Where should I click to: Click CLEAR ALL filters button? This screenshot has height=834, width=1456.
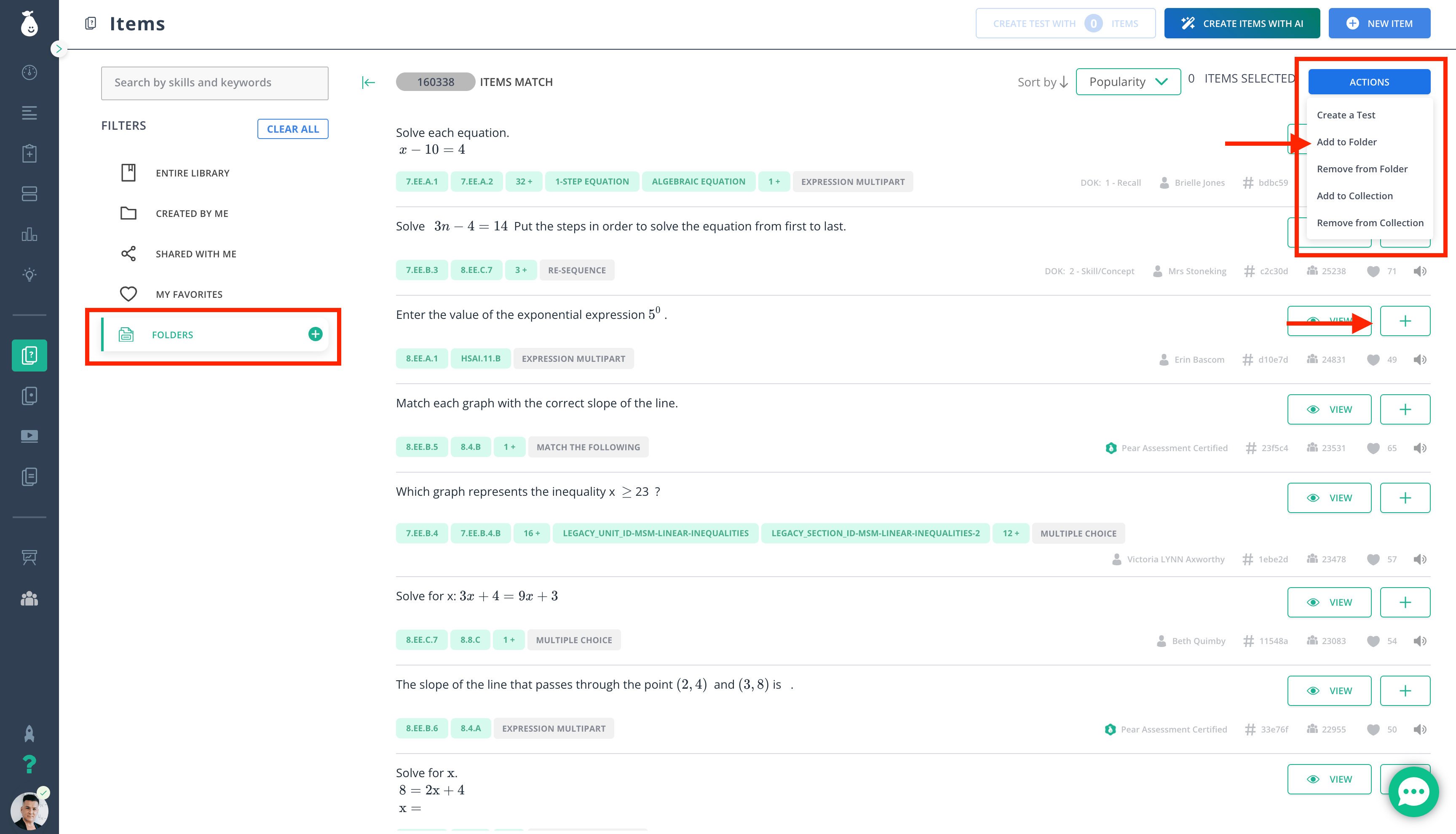click(x=293, y=129)
